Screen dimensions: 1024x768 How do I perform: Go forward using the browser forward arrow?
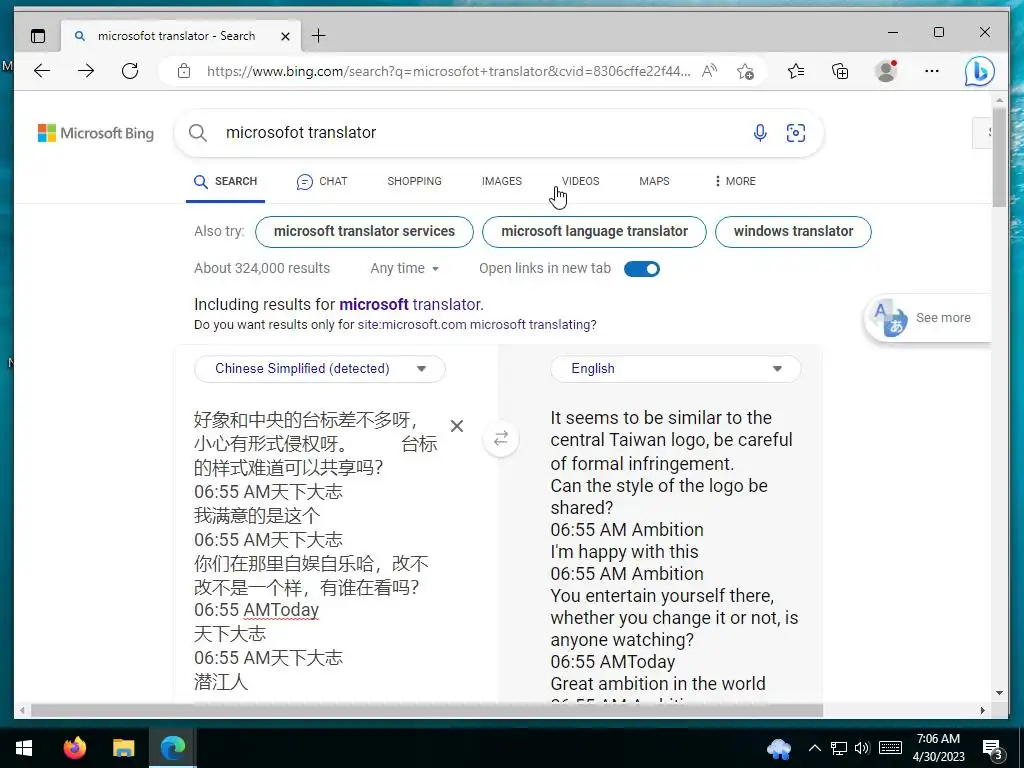[x=86, y=71]
